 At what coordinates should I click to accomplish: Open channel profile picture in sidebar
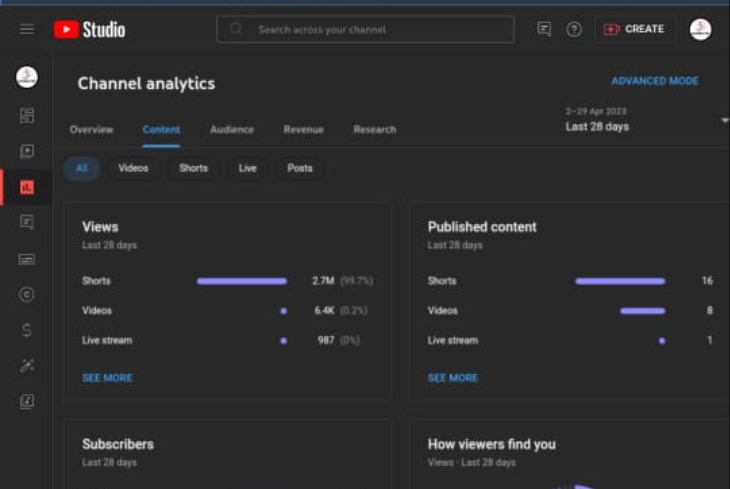pos(27,77)
